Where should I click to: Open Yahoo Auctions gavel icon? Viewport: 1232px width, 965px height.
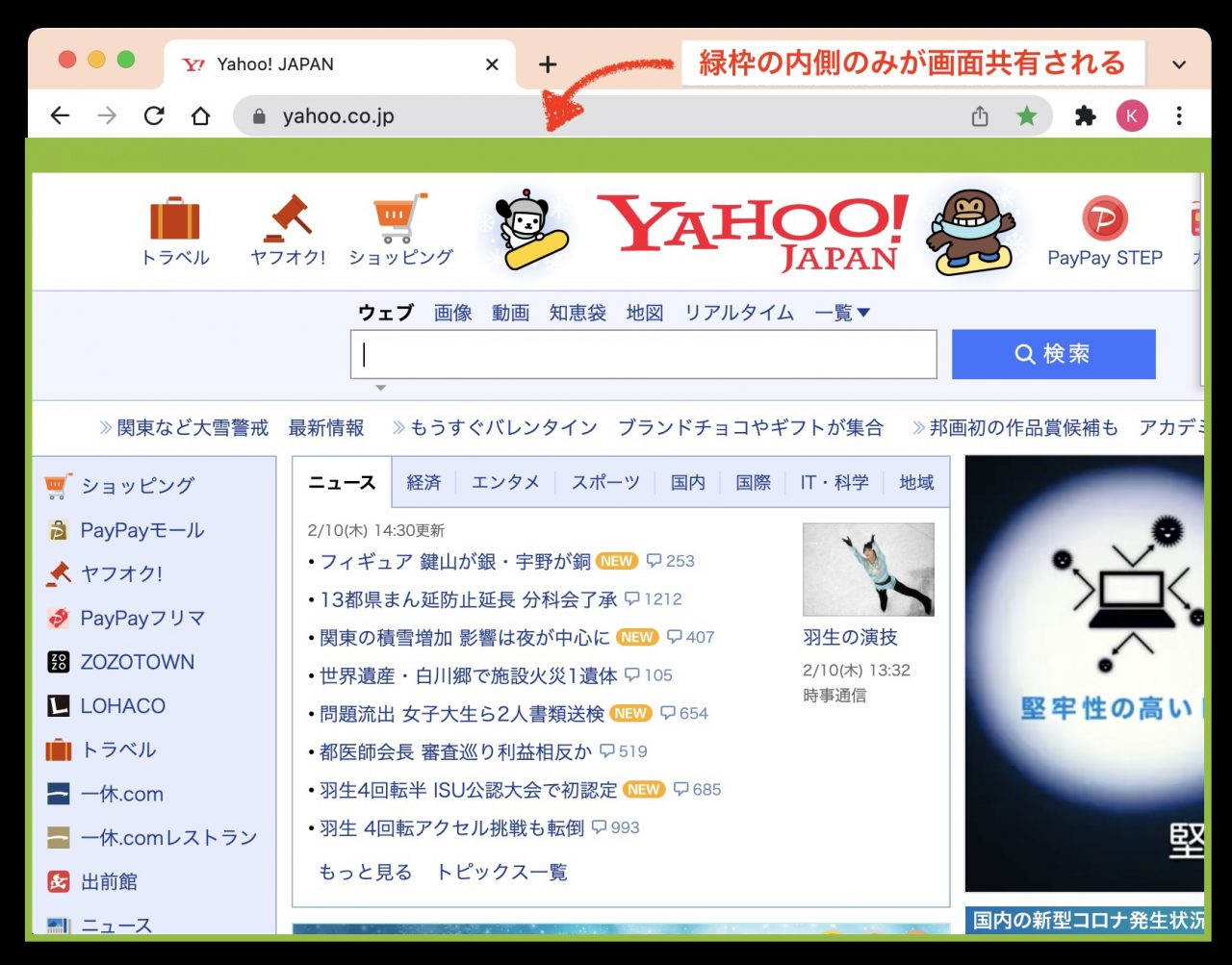coord(288,219)
